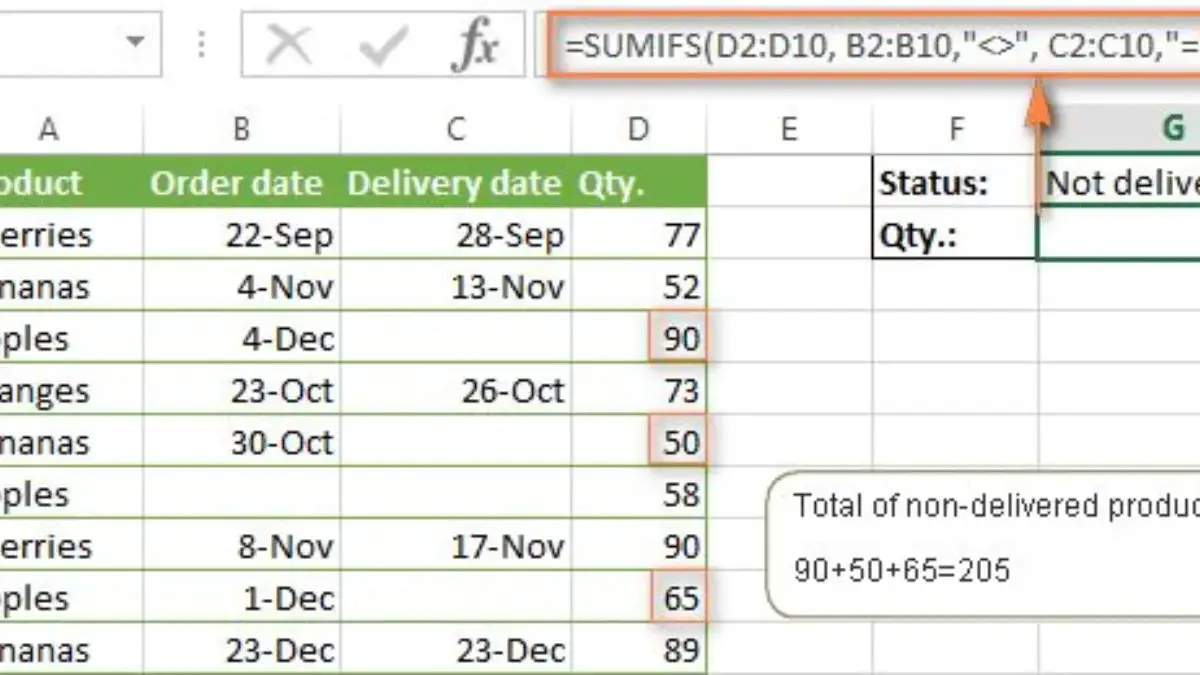Select delivery date cell '13-Nov'

(455, 287)
